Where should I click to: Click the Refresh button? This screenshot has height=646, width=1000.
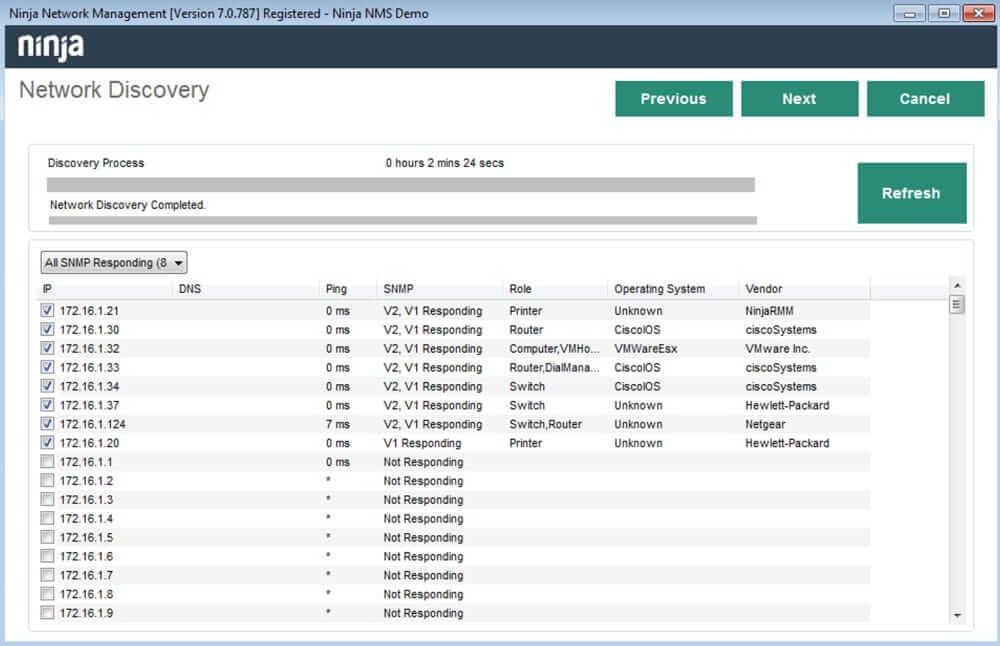(911, 193)
